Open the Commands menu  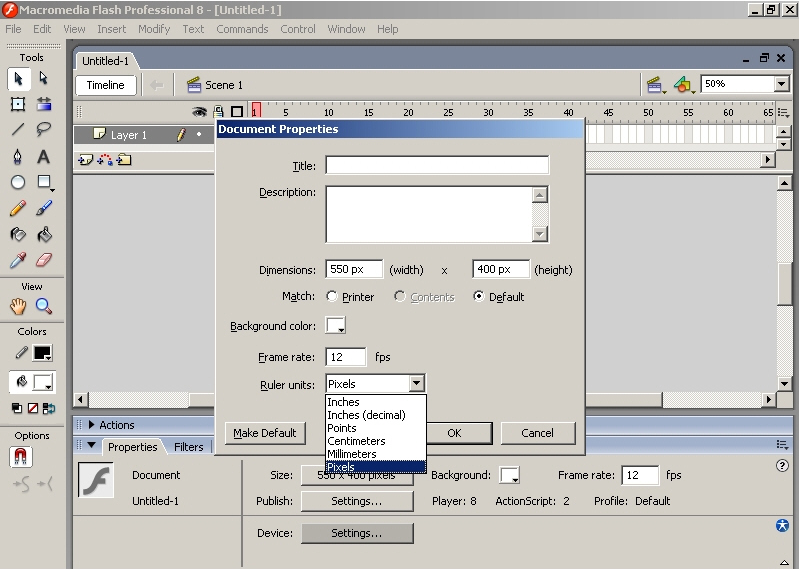pos(242,29)
